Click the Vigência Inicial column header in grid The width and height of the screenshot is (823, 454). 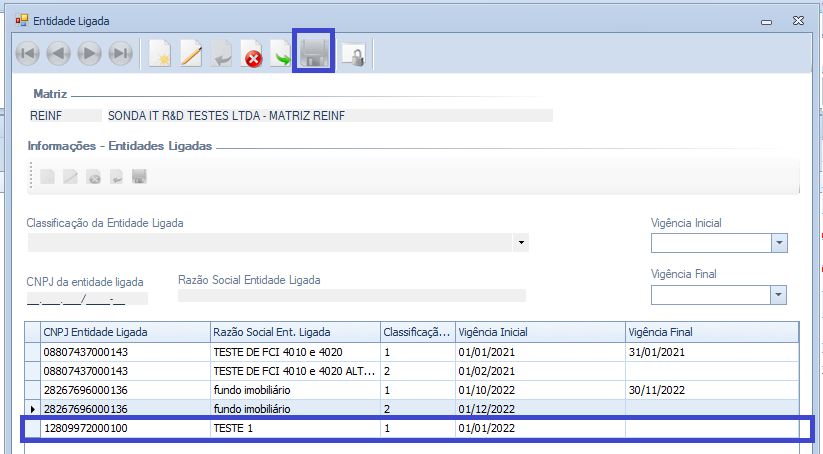coord(539,332)
